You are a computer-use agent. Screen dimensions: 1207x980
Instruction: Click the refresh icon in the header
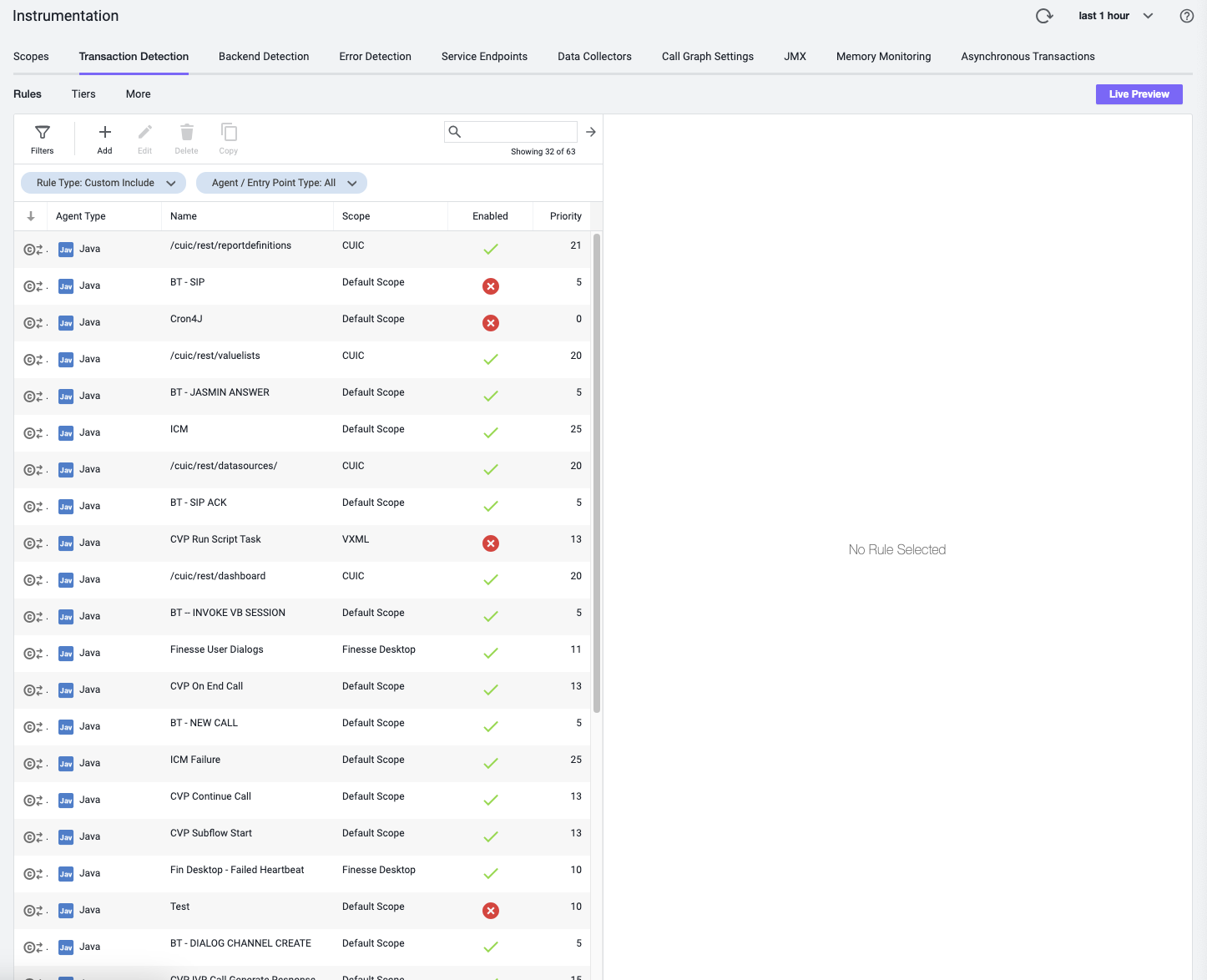(1044, 16)
